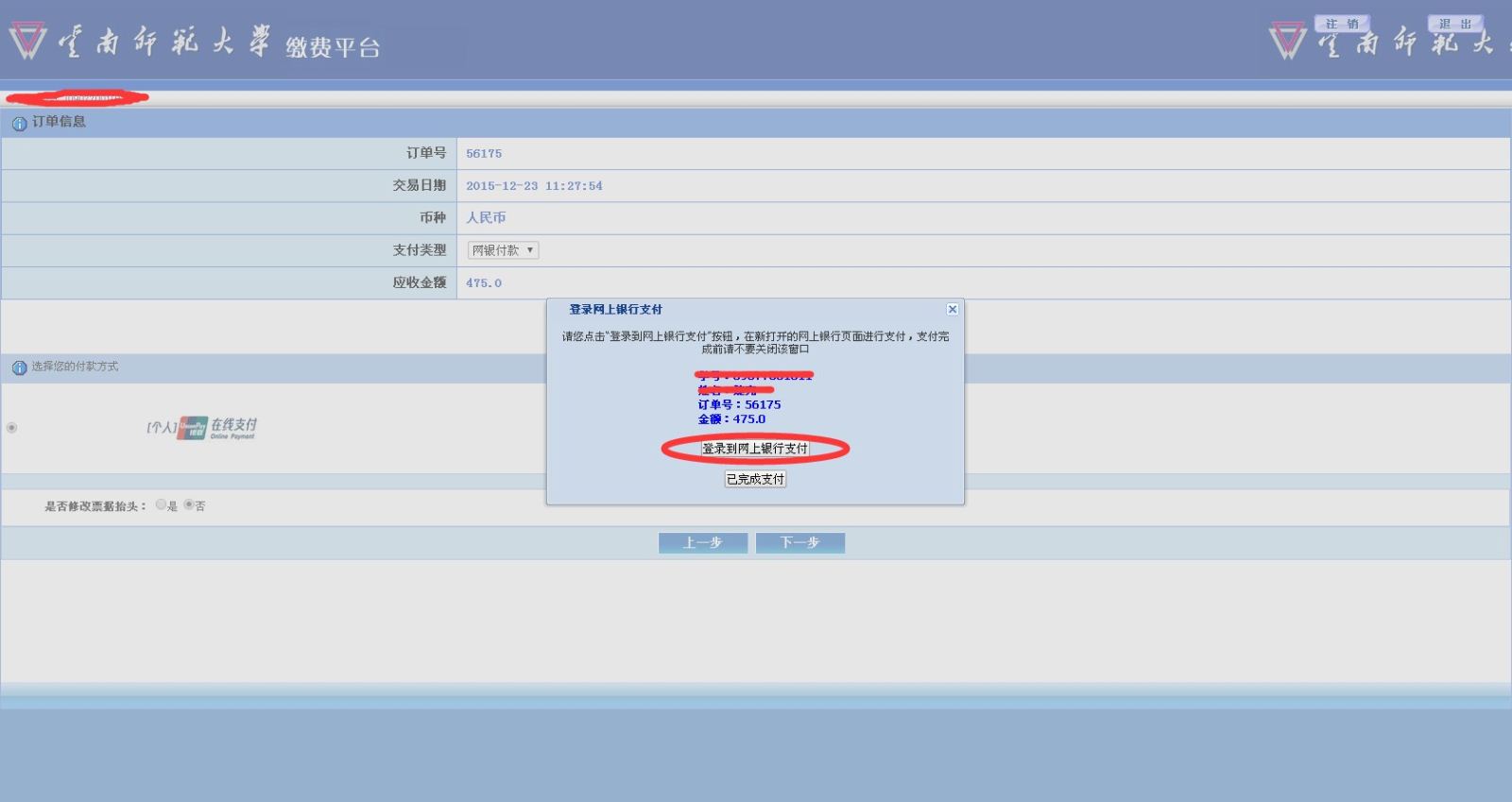Click the university triangle logo at top left

click(x=27, y=41)
